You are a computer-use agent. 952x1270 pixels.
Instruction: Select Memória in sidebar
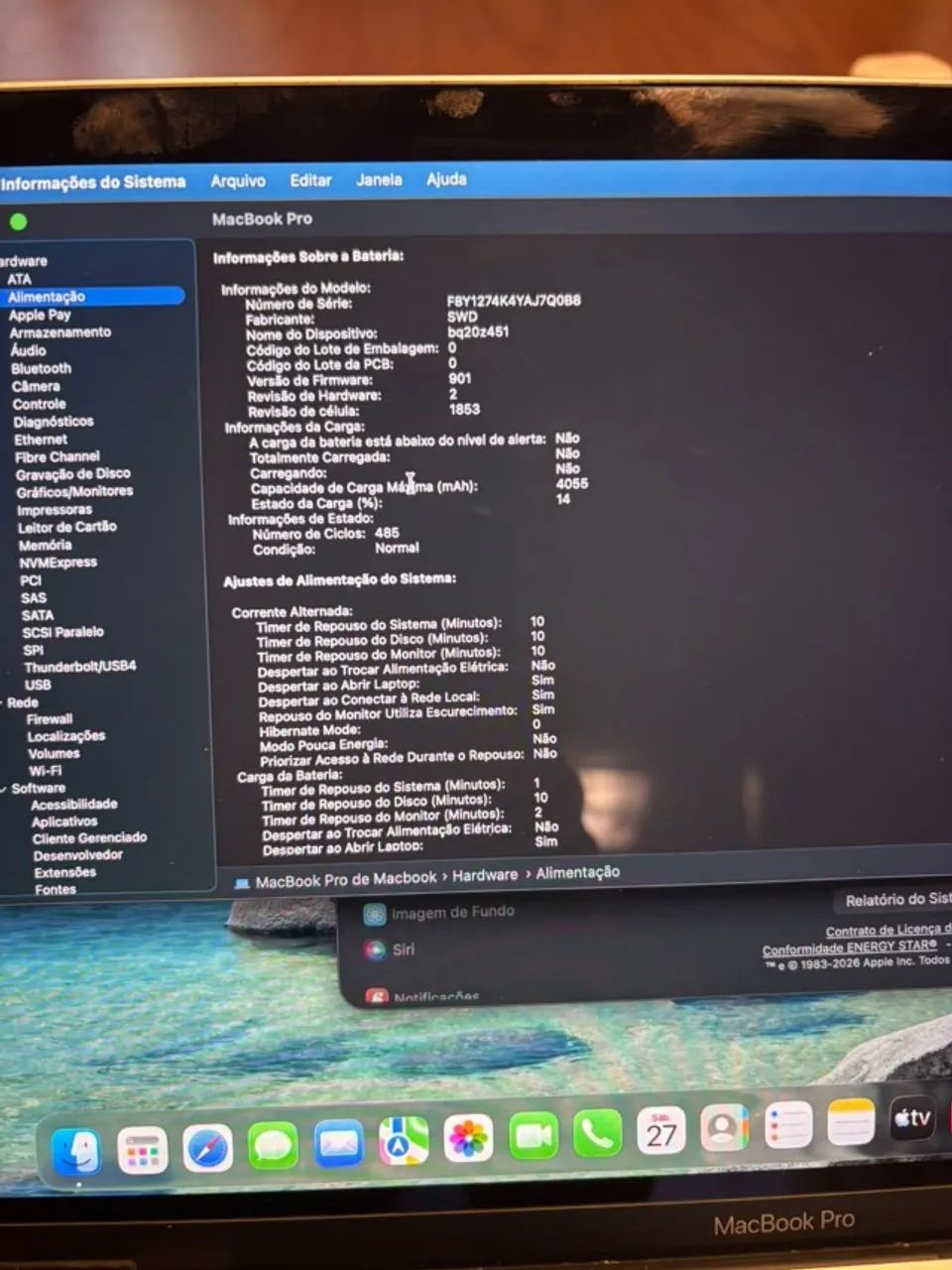[45, 545]
